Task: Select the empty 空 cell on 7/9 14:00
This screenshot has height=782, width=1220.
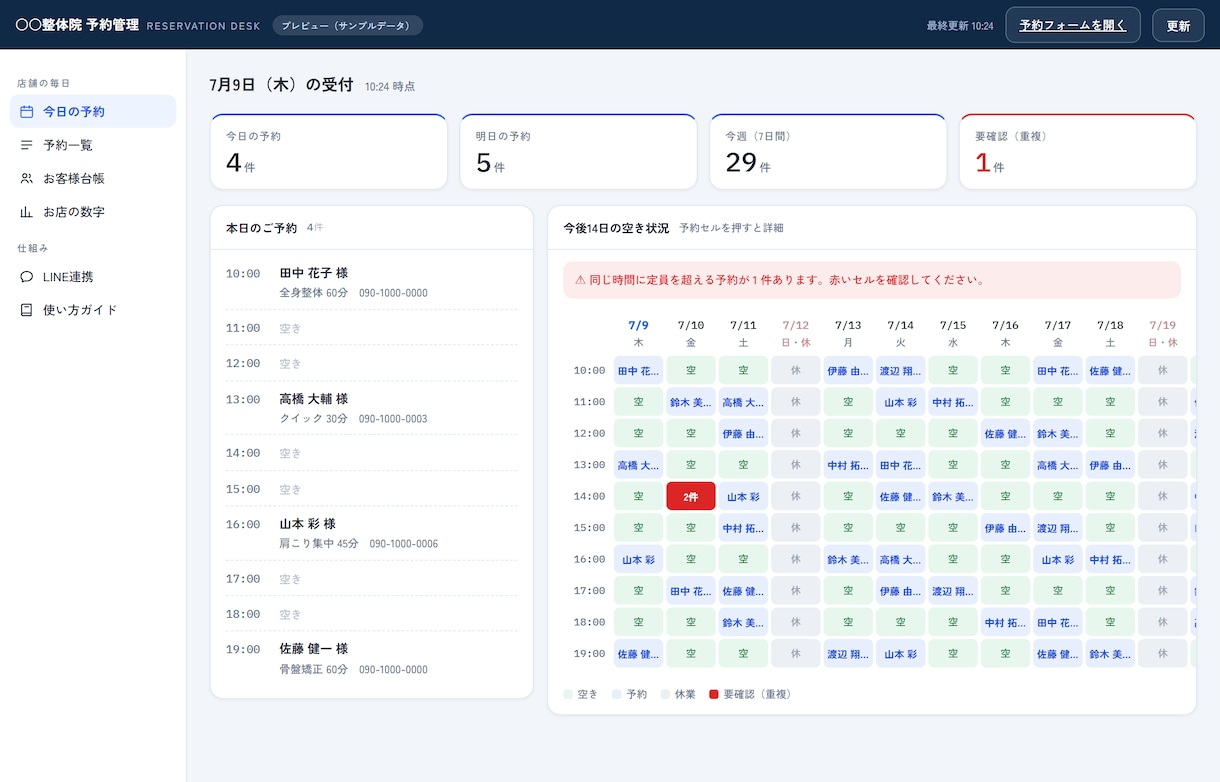Action: tap(639, 496)
